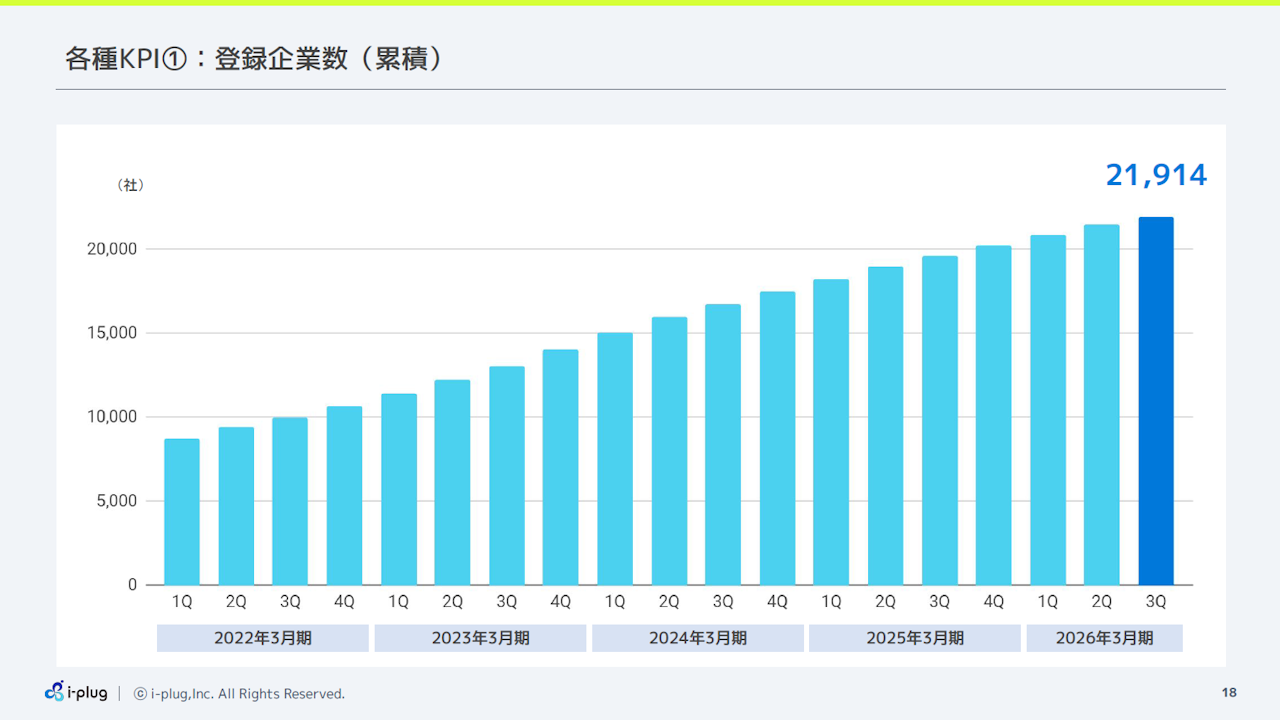Click the 4Q bar under 2024年3月期
The width and height of the screenshot is (1280, 720).
point(777,440)
